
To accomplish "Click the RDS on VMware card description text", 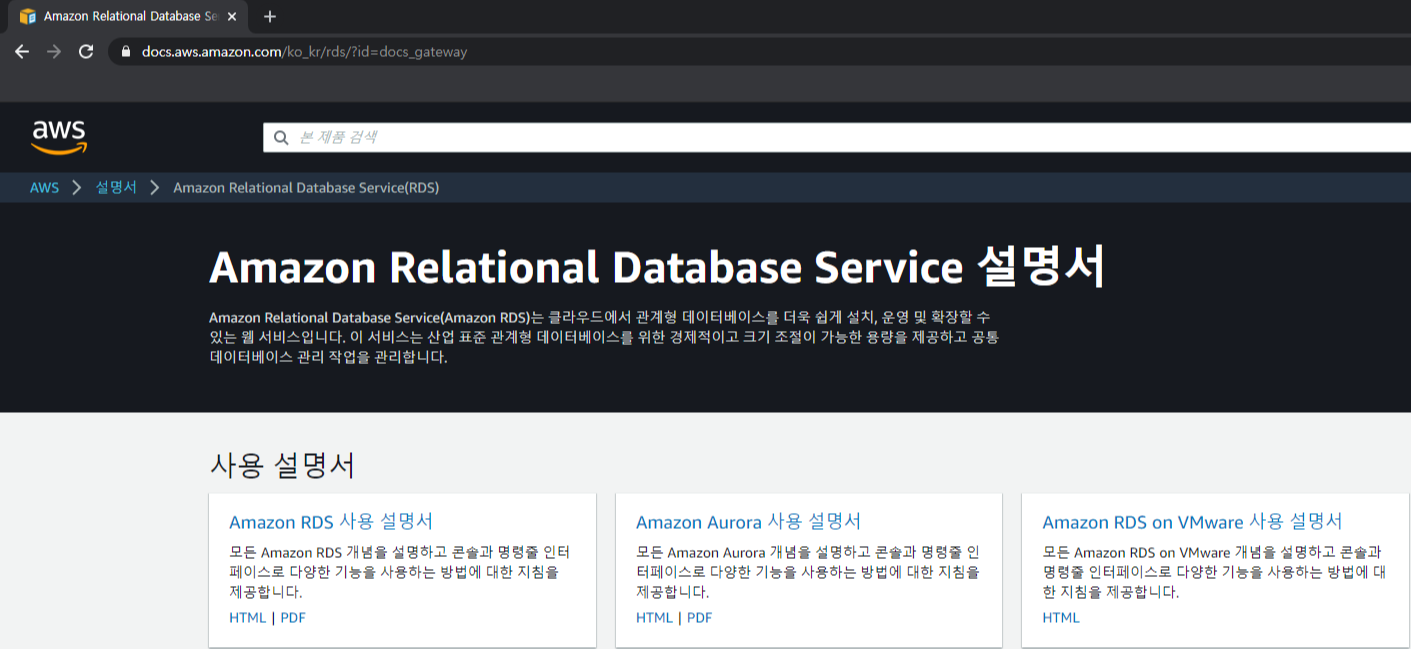I will click(x=1214, y=572).
